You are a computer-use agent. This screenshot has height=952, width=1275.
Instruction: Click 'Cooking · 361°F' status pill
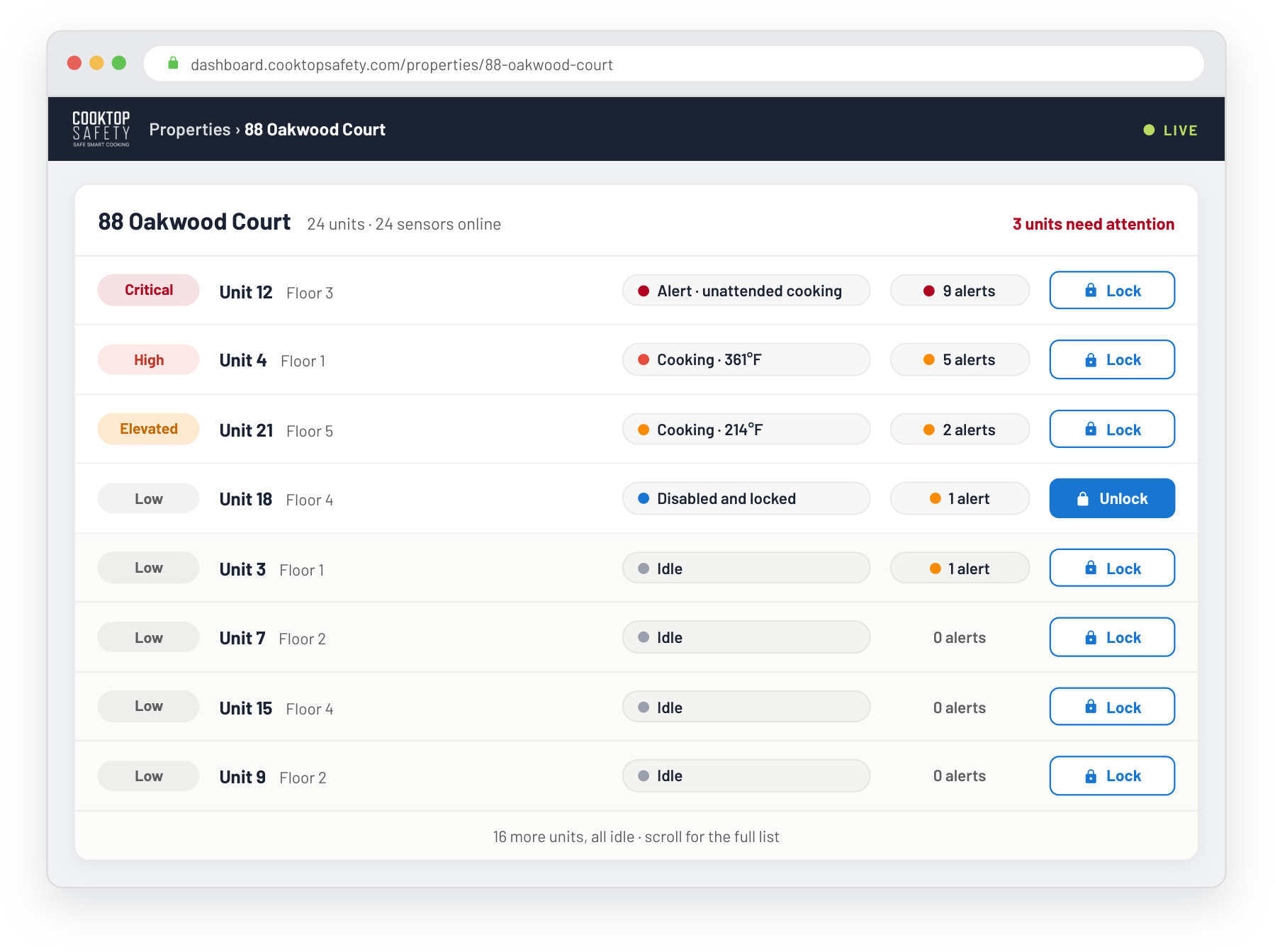click(x=746, y=359)
